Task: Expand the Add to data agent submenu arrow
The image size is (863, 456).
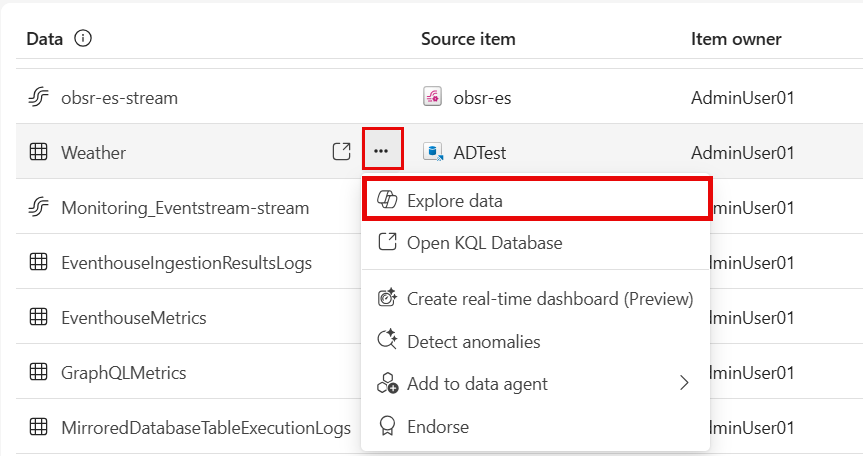Action: pos(684,383)
